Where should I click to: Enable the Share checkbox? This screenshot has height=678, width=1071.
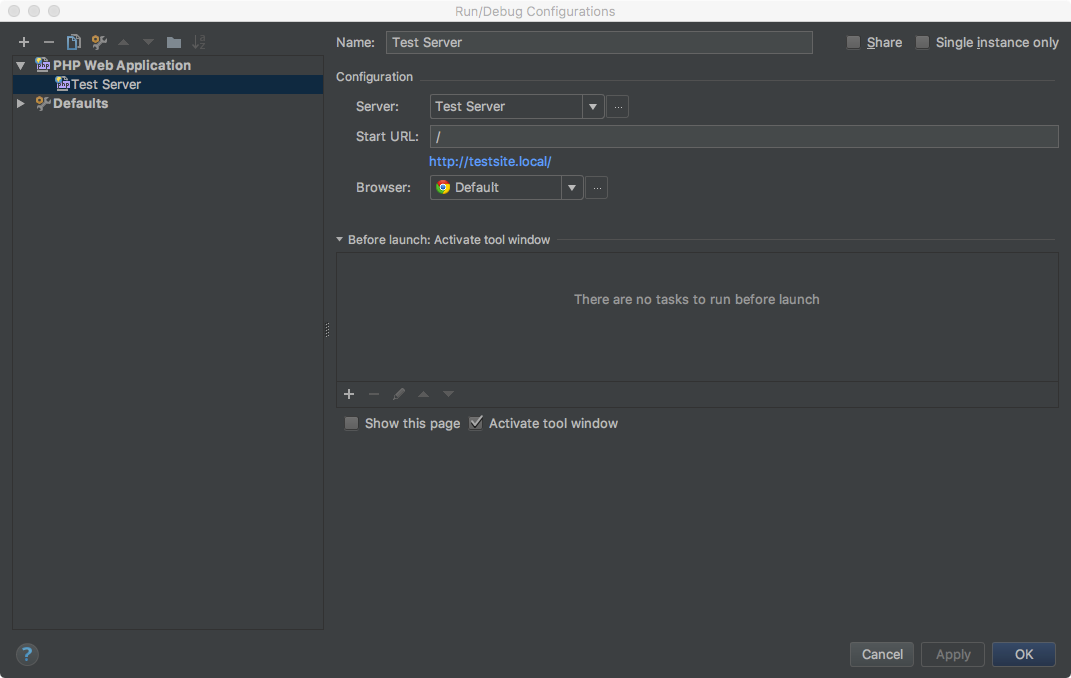coord(853,42)
